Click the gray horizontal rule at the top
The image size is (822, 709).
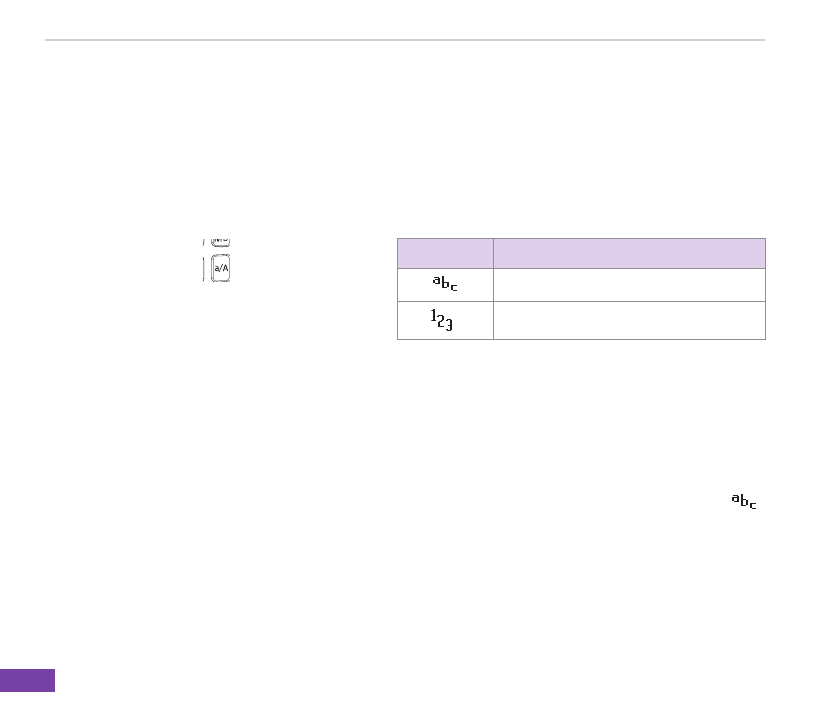coord(405,41)
